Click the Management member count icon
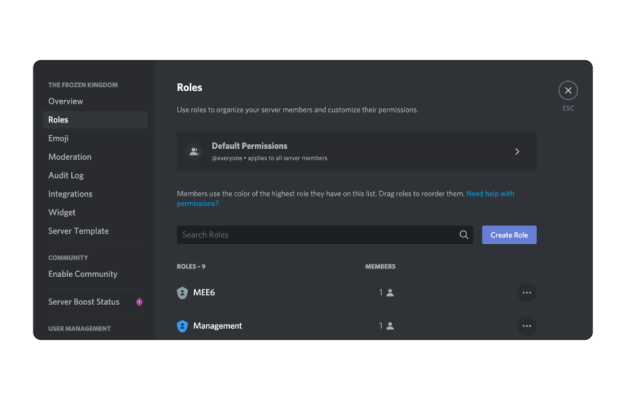The height and width of the screenshot is (400, 624). coord(390,326)
